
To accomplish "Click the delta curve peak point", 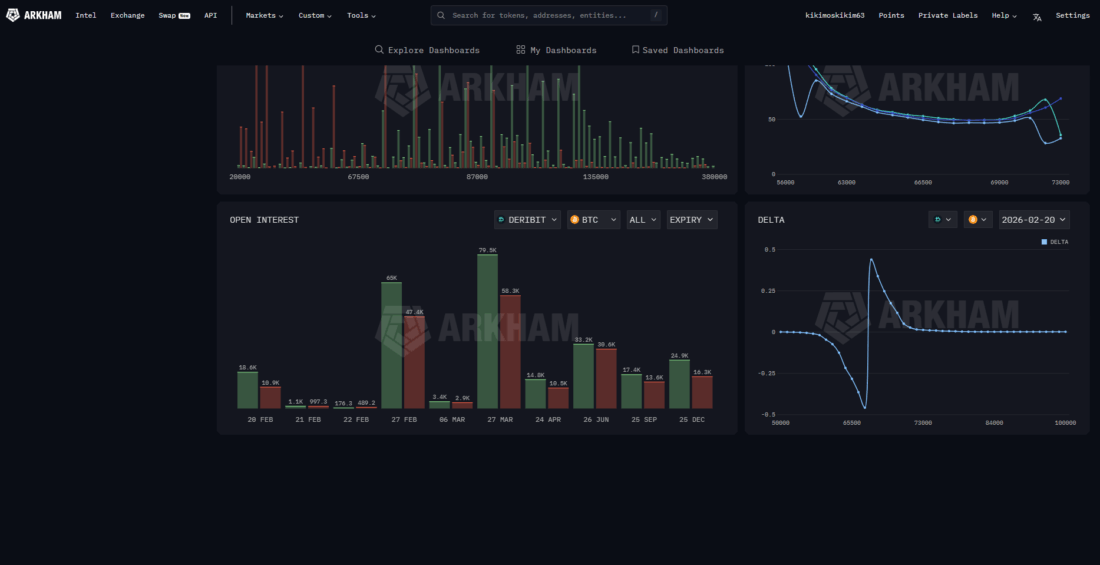I will 871,260.
